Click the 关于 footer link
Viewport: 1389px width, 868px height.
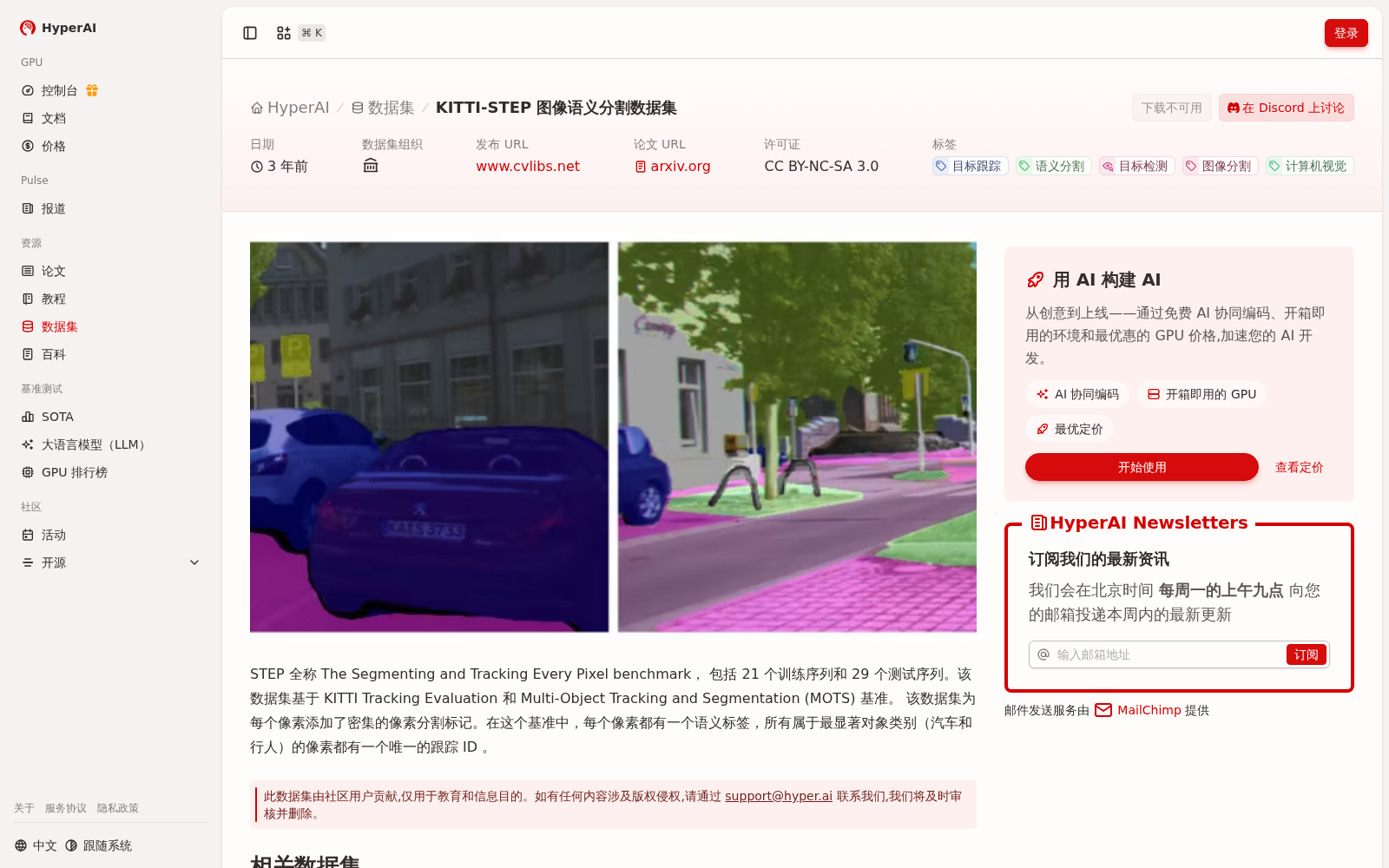coord(24,808)
